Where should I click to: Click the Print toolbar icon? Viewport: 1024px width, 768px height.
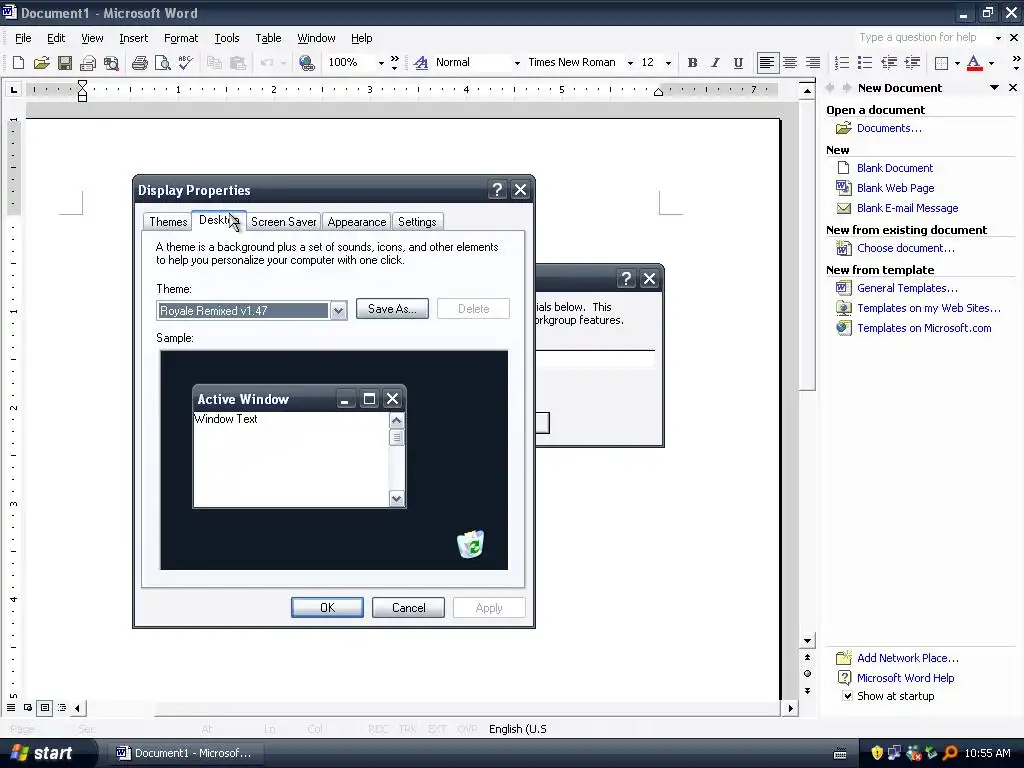pyautogui.click(x=139, y=63)
